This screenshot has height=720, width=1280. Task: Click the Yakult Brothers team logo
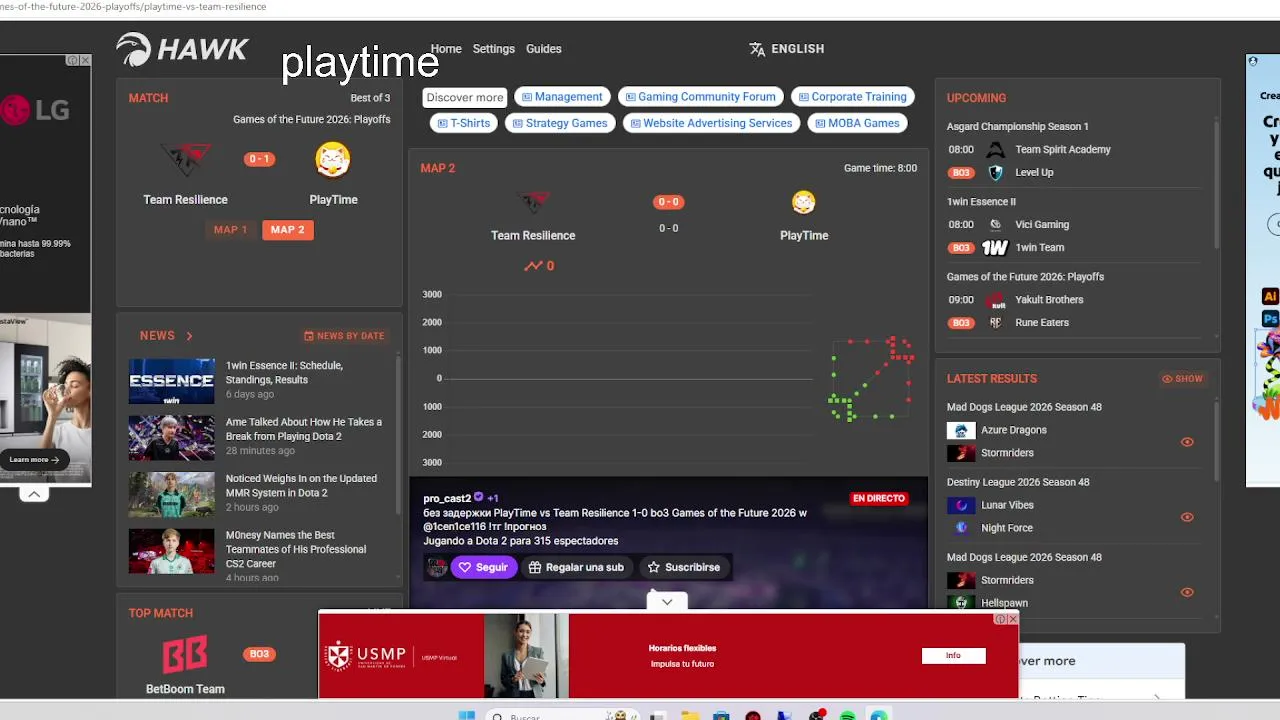[x=995, y=300]
